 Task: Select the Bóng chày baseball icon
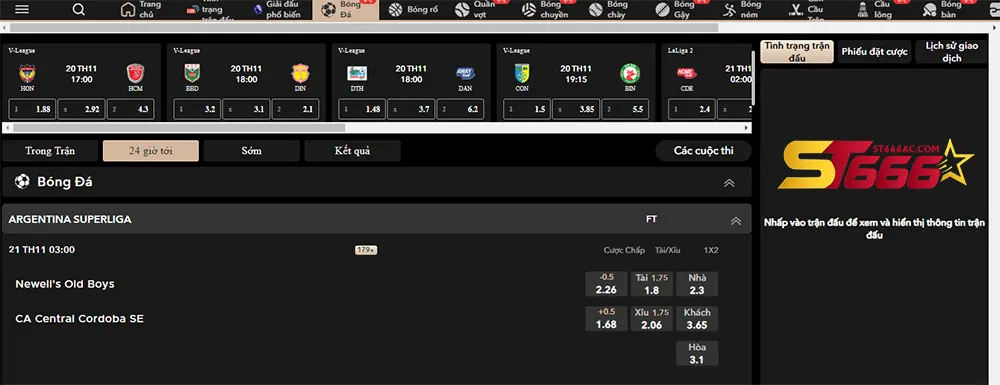click(x=596, y=10)
